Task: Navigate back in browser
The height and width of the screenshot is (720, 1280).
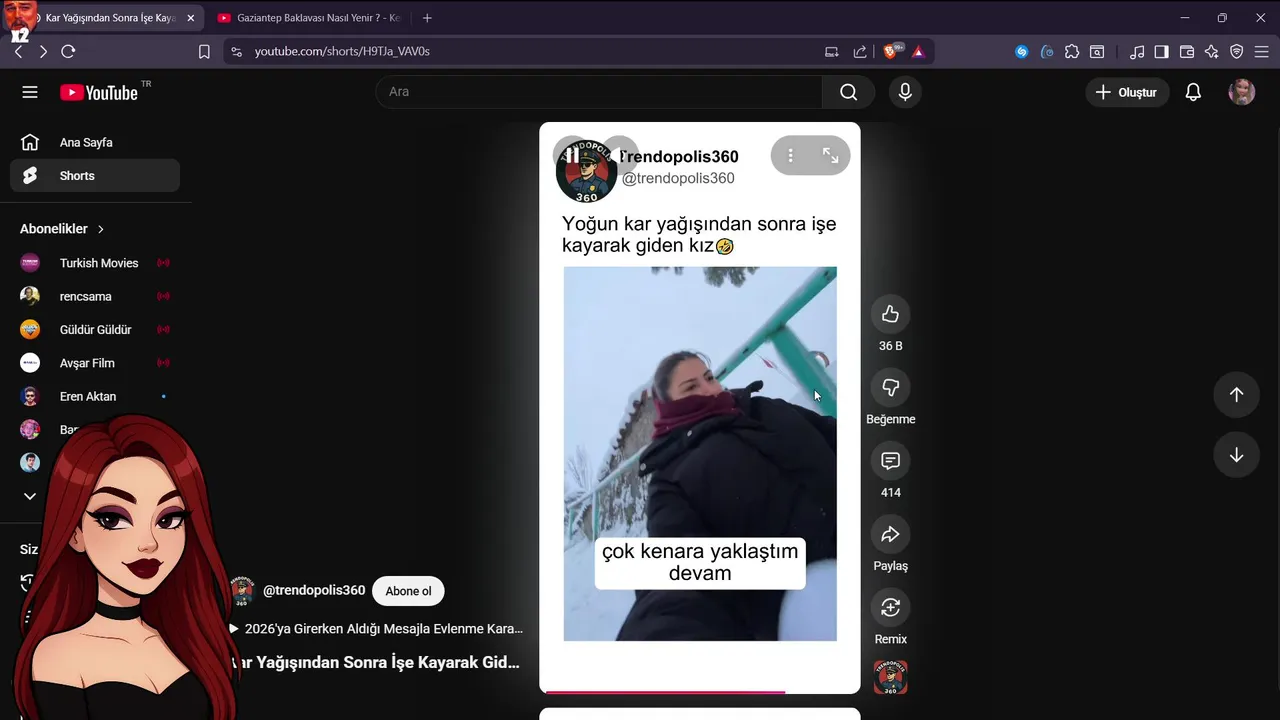Action: [x=18, y=51]
